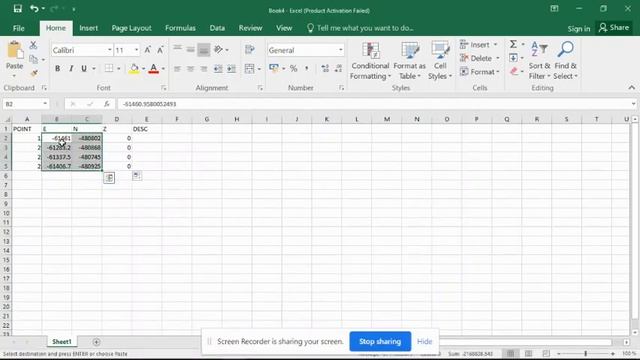Switch to the Data tab
The width and height of the screenshot is (640, 360).
pyautogui.click(x=217, y=28)
